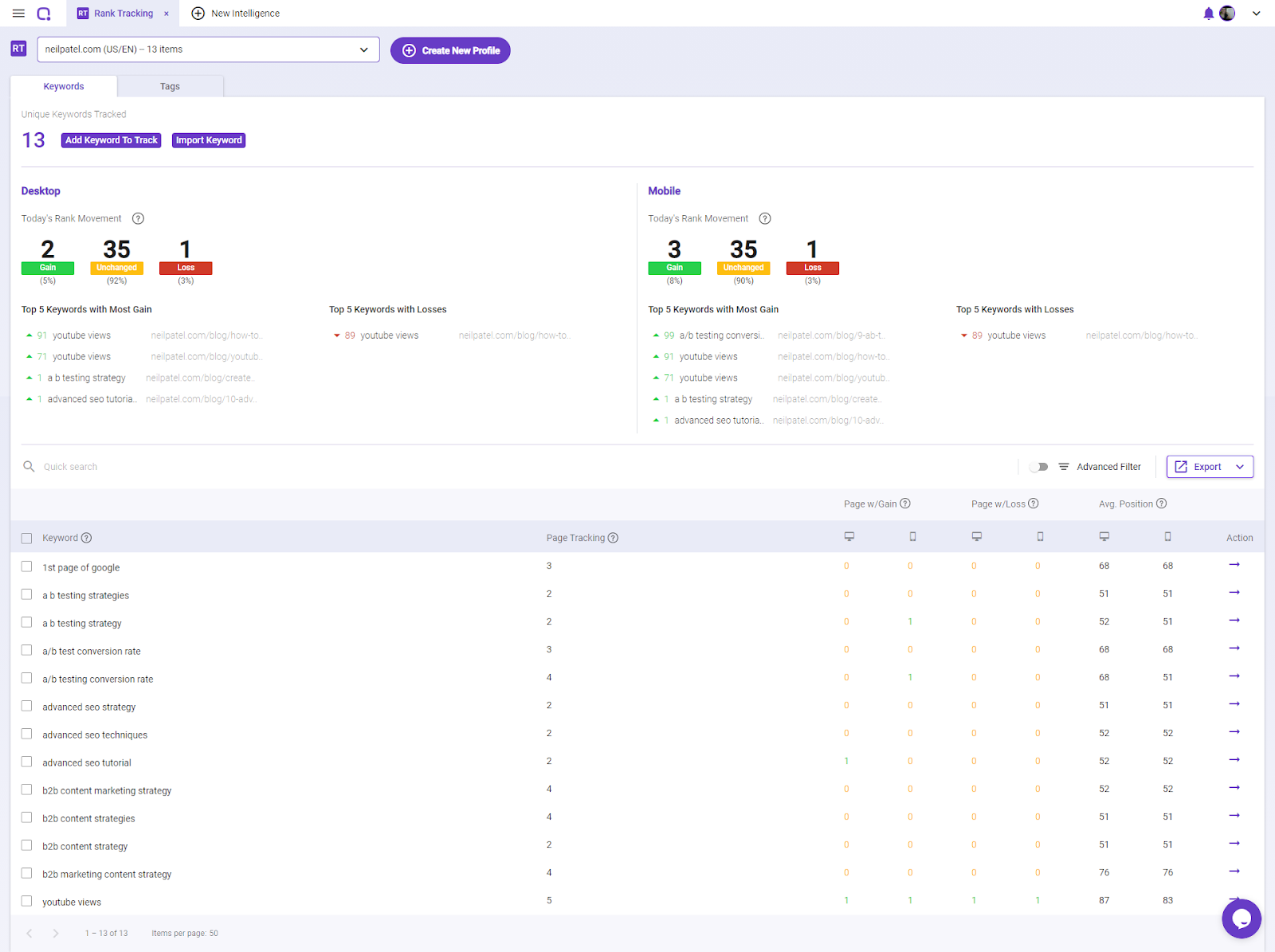Screen dimensions: 1275x952
Task: Expand the user account chevron
Action: (x=1256, y=14)
